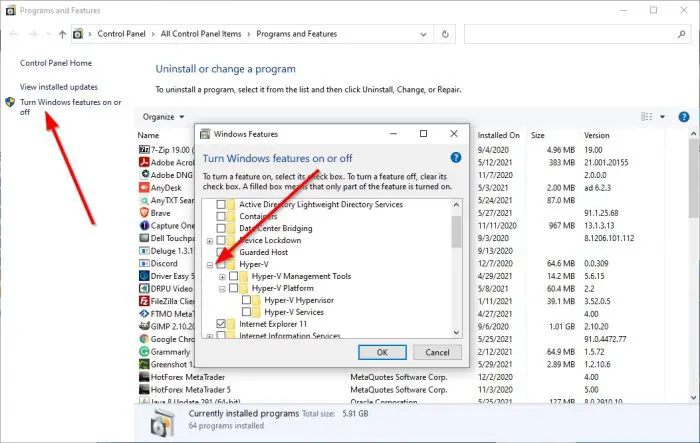Click Control Panel in breadcrumb
The width and height of the screenshot is (700, 443).
click(x=121, y=34)
